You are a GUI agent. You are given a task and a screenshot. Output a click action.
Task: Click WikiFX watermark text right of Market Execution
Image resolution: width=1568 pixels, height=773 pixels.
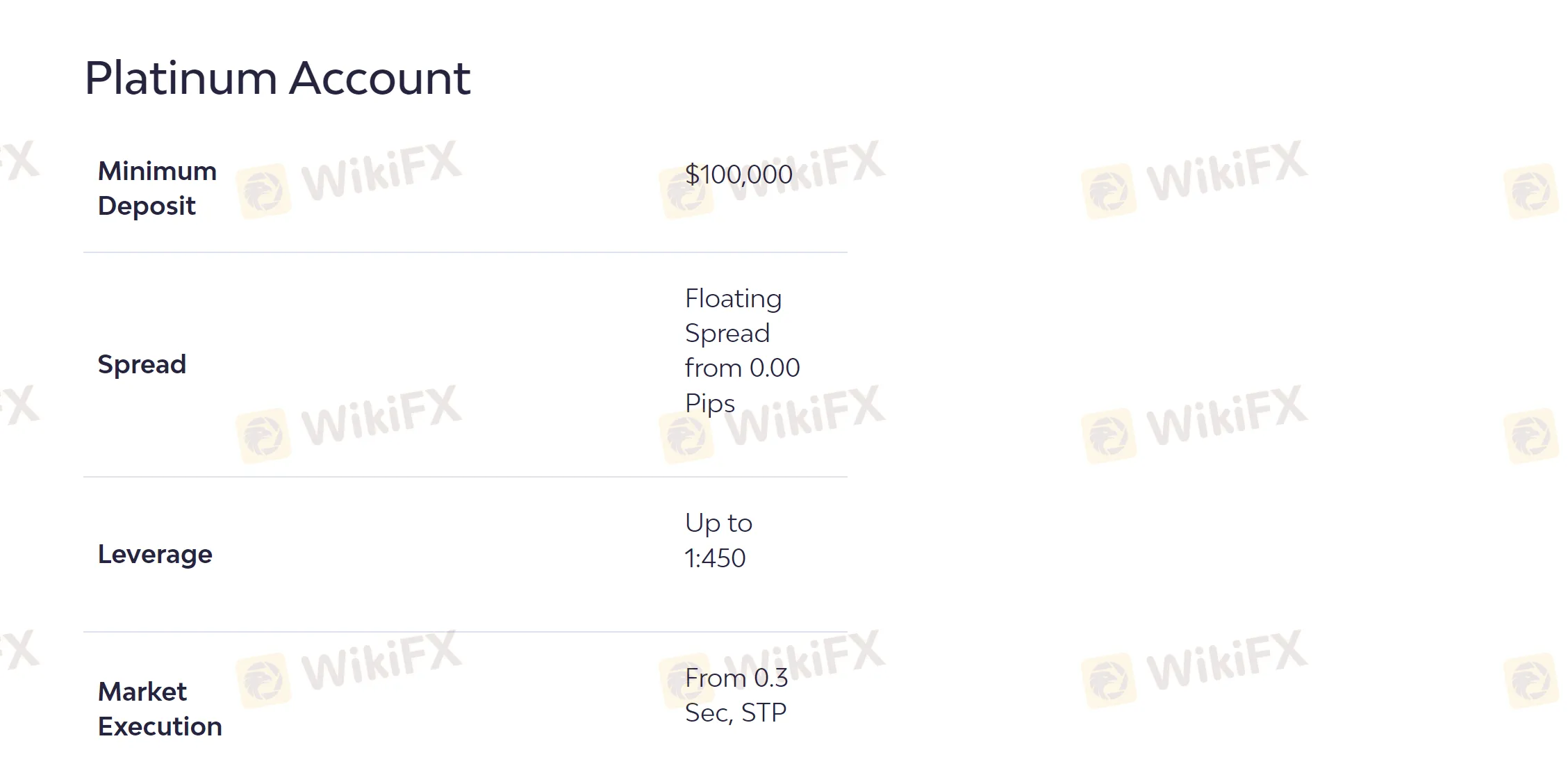(381, 660)
